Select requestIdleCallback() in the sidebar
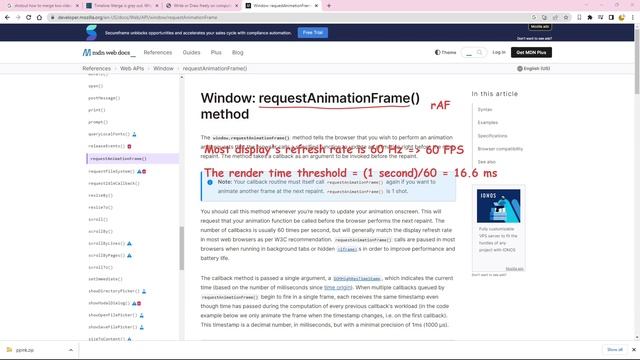This screenshot has height=360, width=640. click(x=114, y=183)
